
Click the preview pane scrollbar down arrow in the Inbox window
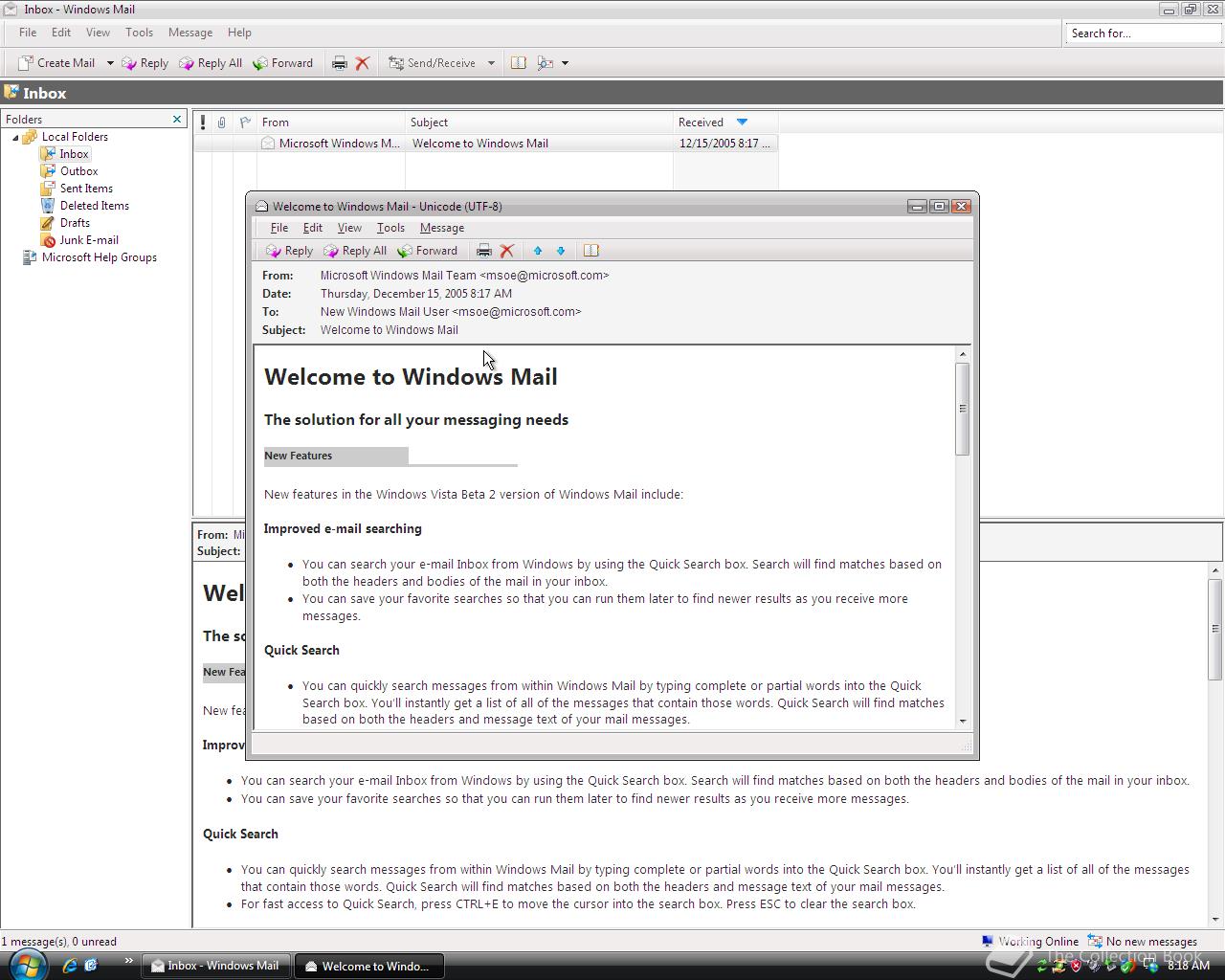[1215, 920]
